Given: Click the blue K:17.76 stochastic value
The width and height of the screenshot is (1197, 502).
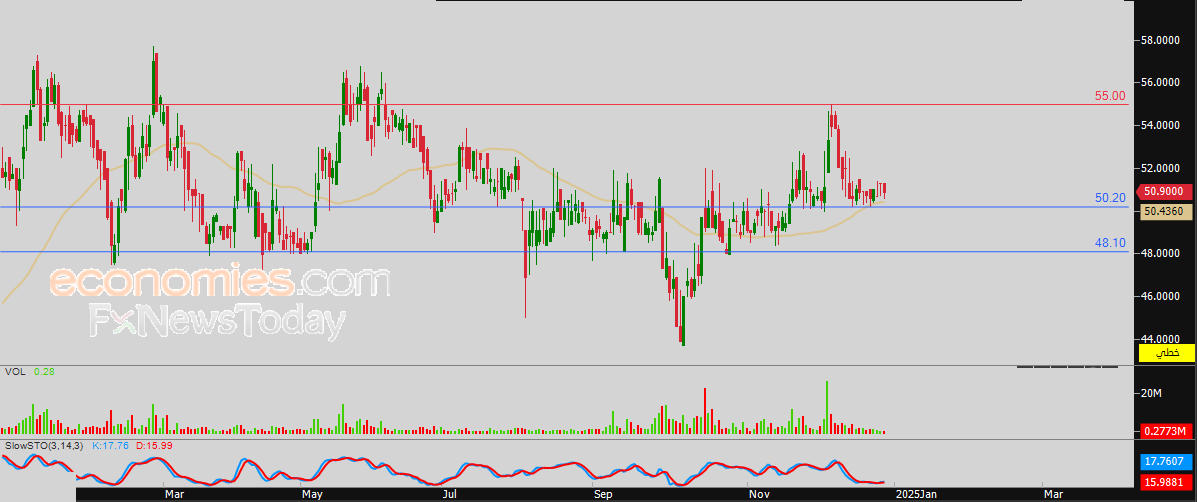Looking at the screenshot, I should click(111, 445).
